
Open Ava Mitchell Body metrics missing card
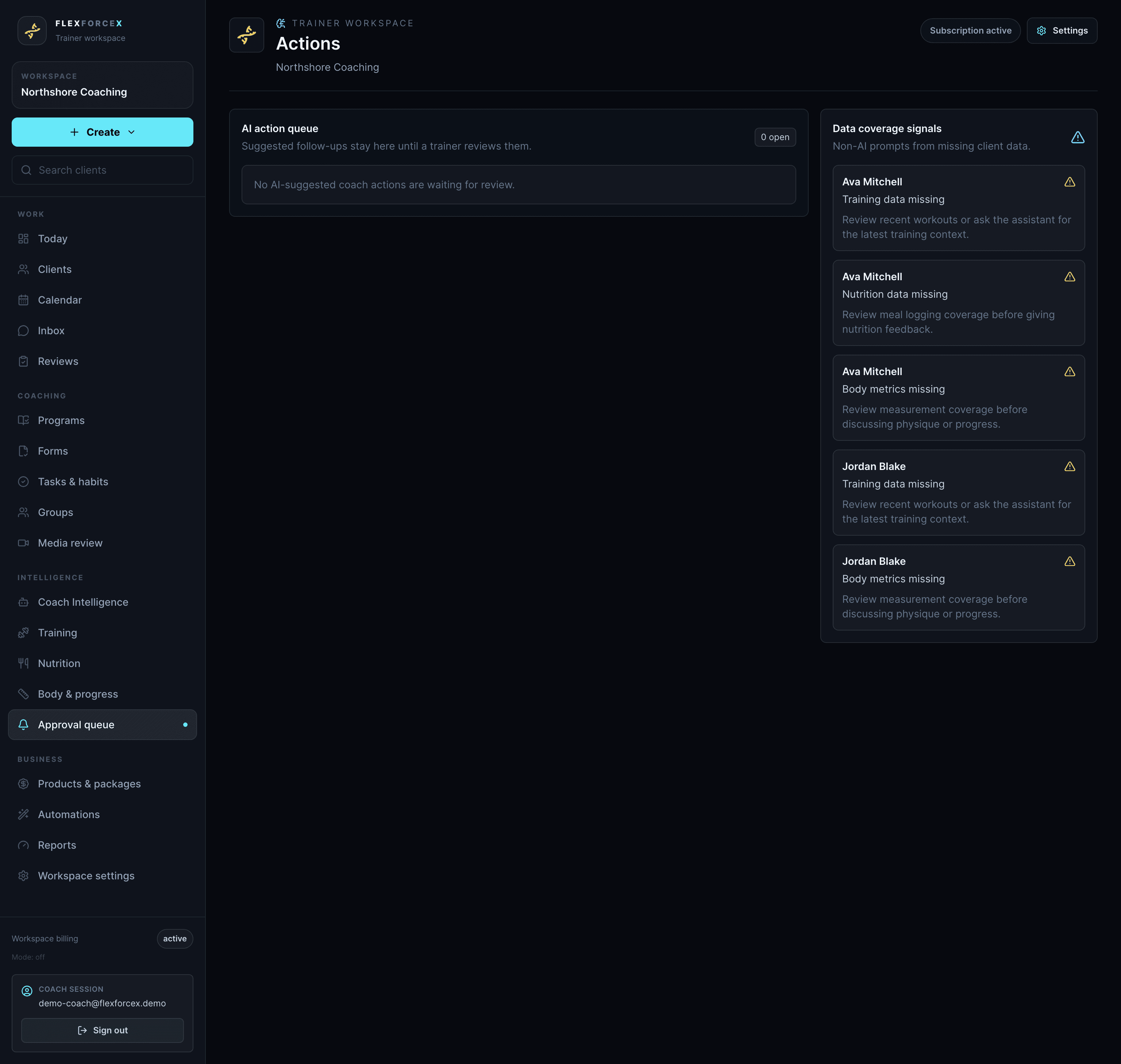[958, 398]
